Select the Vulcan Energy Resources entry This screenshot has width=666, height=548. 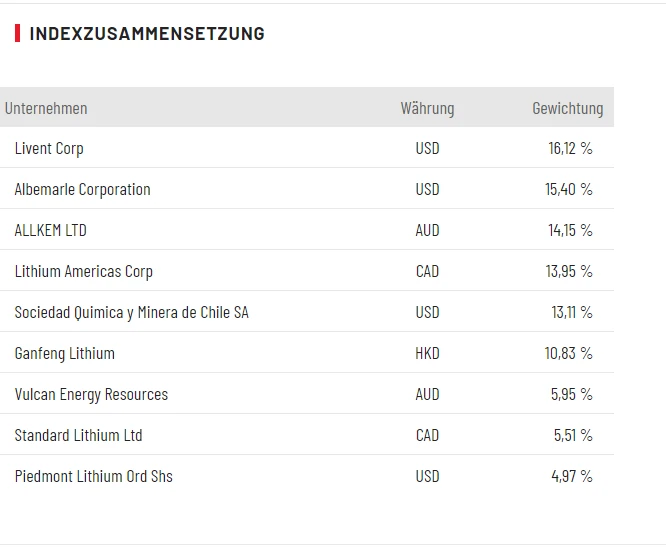(x=91, y=394)
